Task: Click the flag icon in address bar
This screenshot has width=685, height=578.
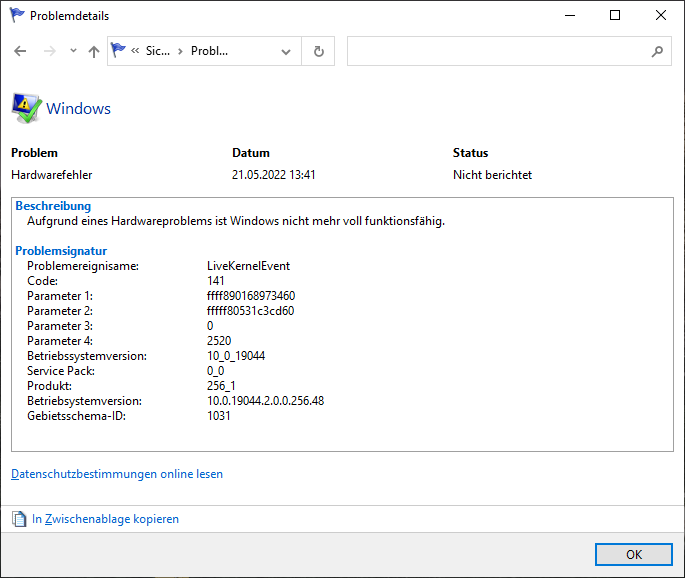Action: 118,51
